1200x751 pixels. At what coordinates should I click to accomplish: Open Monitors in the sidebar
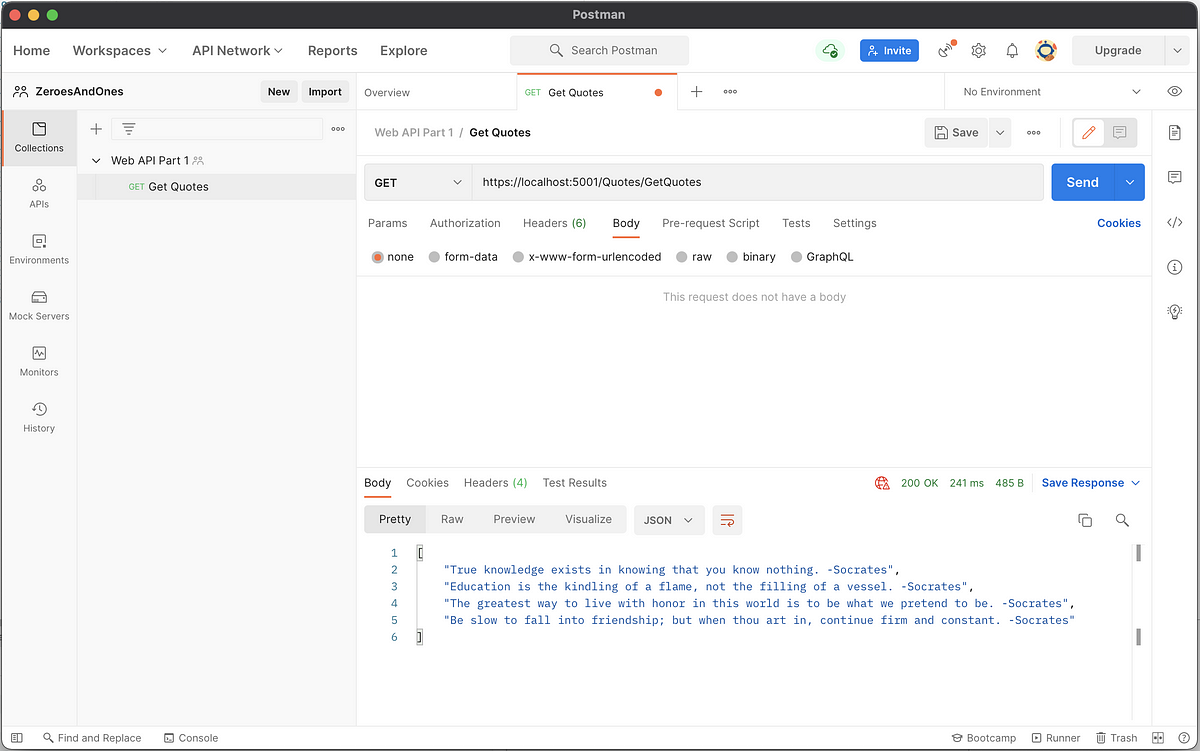click(39, 361)
